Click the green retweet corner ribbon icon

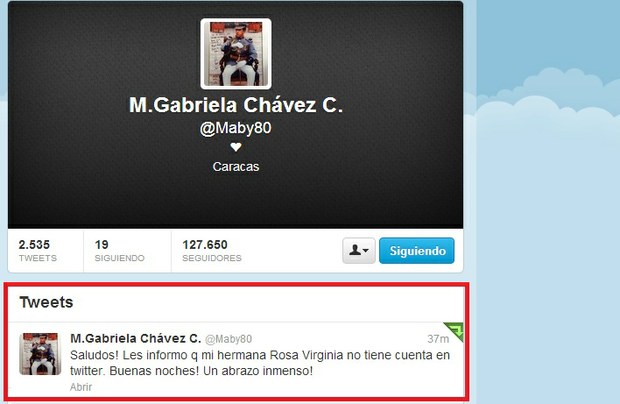pyautogui.click(x=456, y=330)
